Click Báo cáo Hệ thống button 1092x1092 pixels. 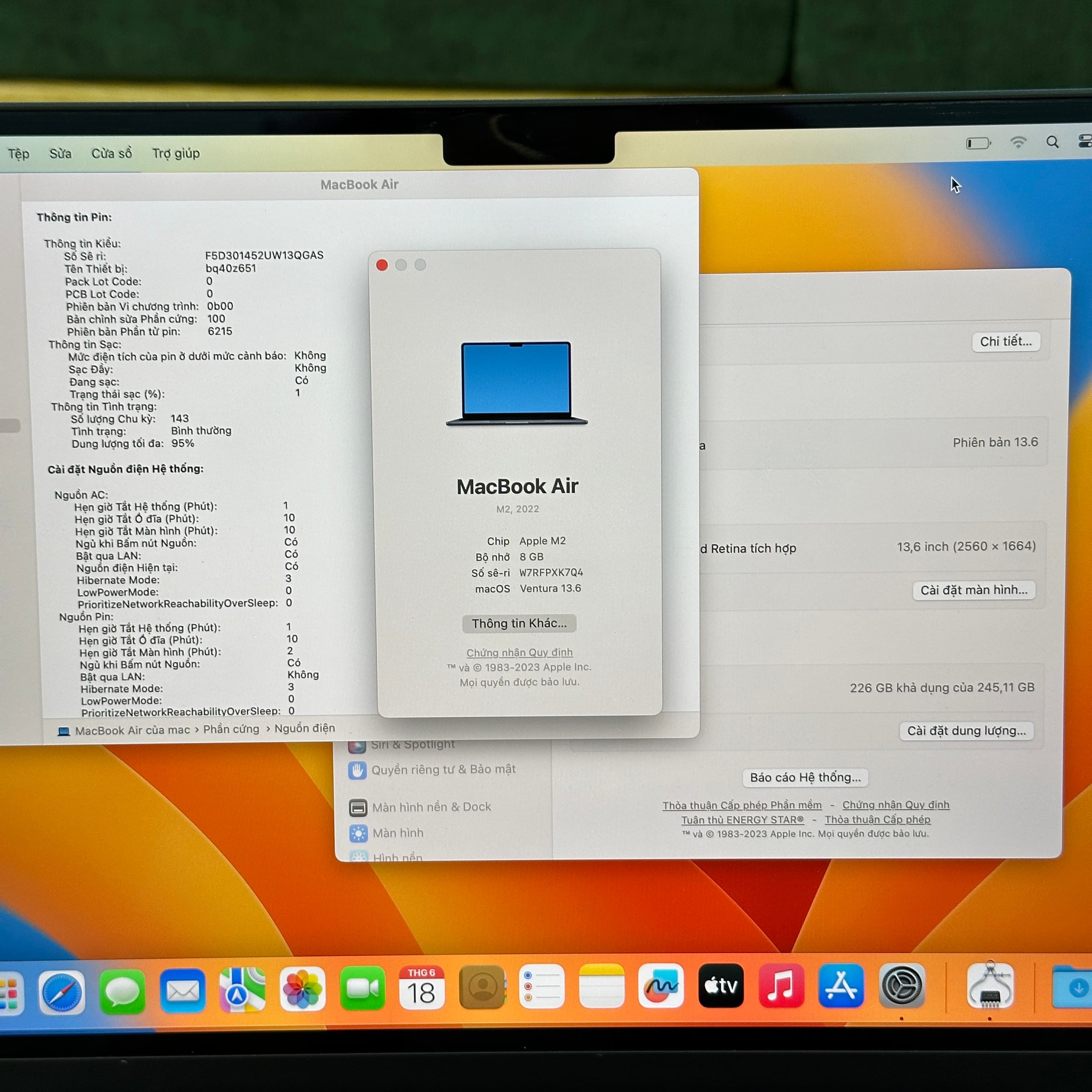805,778
